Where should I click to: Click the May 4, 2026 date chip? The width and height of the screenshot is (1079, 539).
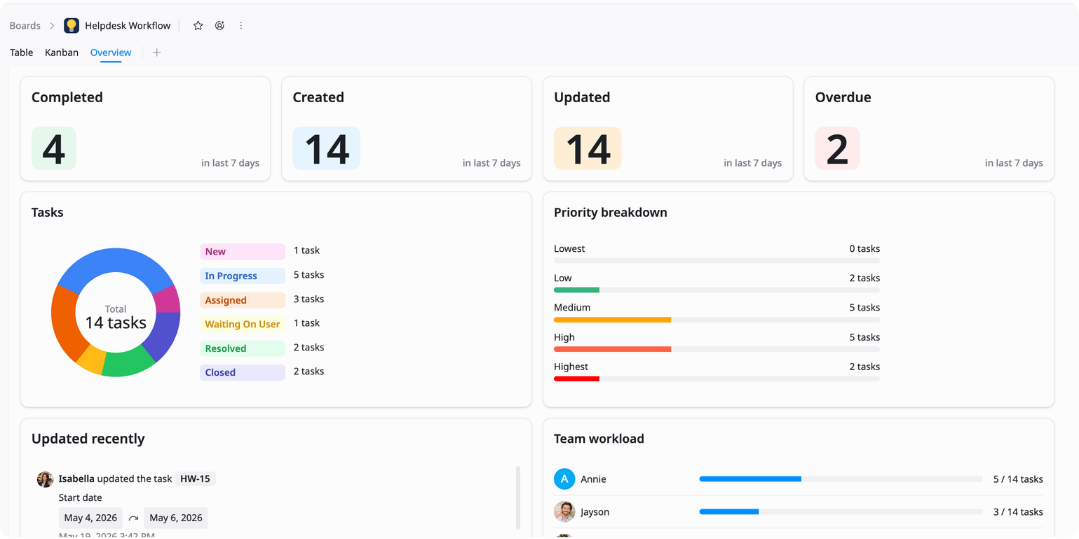coord(91,518)
